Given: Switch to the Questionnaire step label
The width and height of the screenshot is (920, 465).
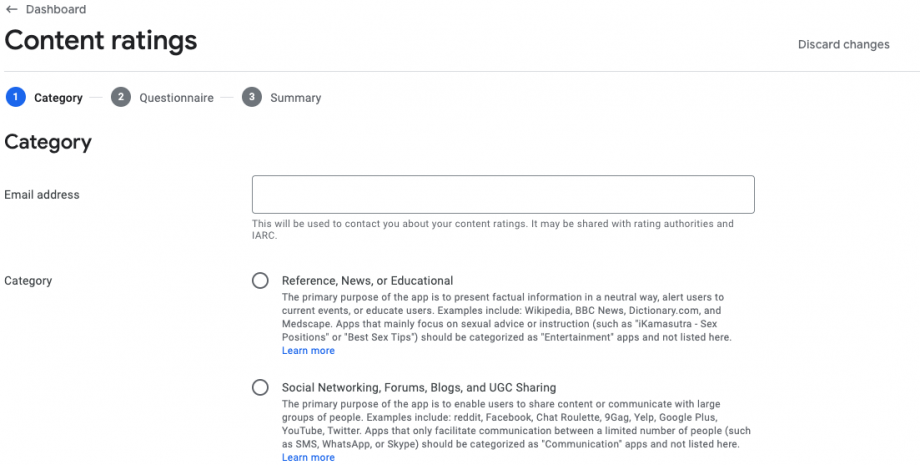Looking at the screenshot, I should point(176,98).
